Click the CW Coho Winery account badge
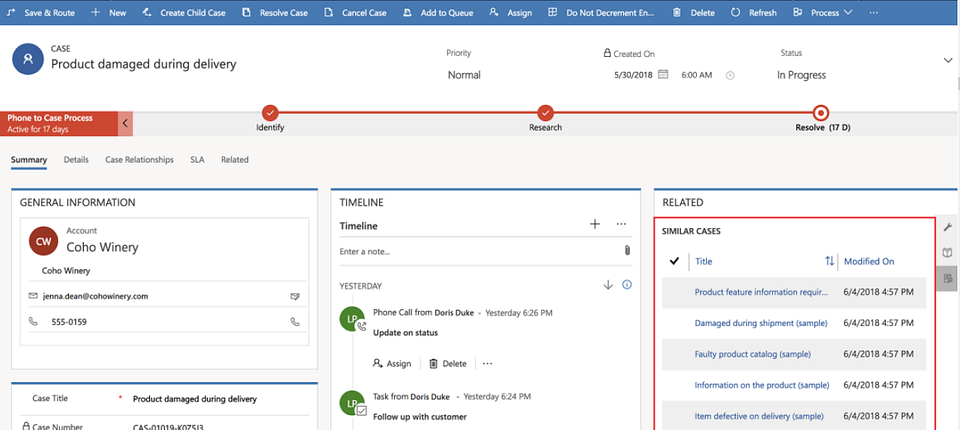 (43, 241)
